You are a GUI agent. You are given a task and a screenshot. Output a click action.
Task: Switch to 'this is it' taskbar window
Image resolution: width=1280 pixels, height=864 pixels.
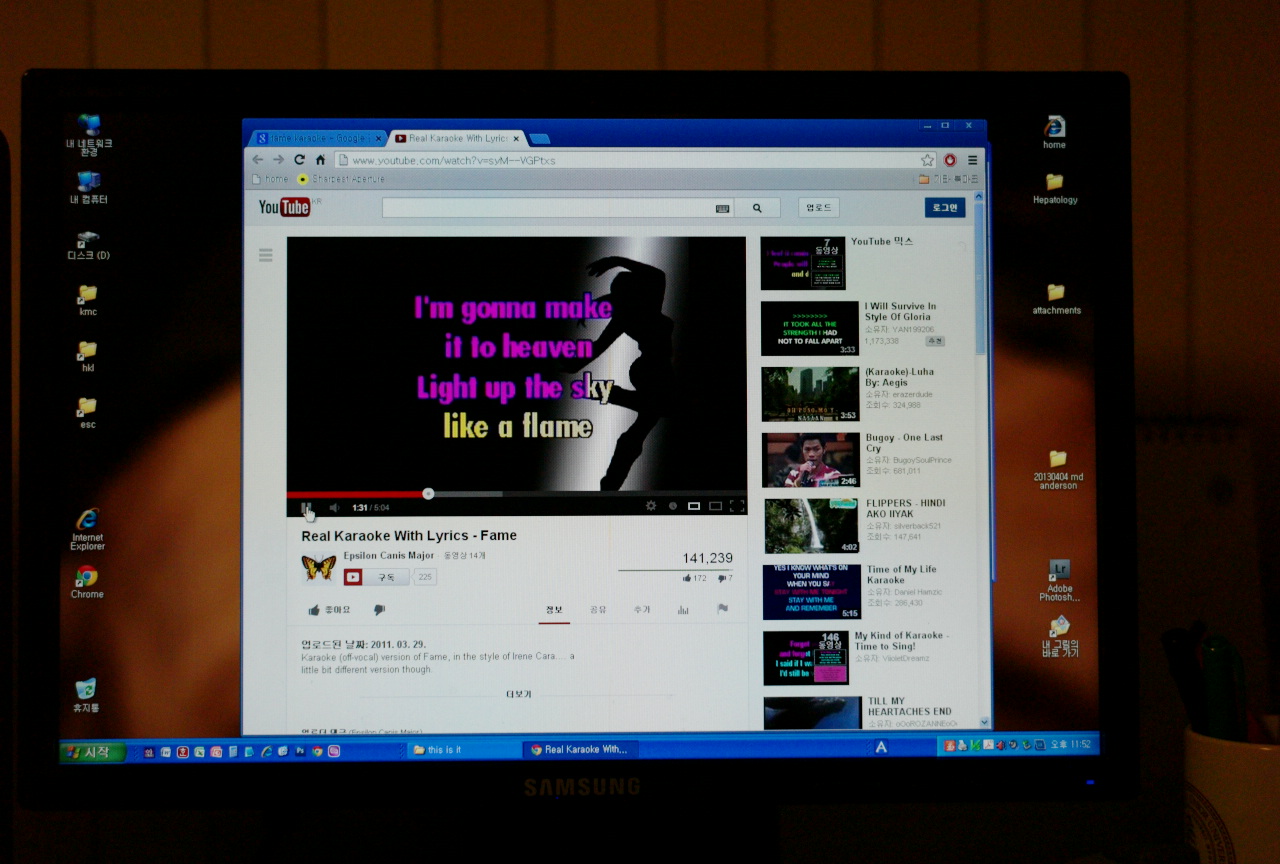pos(463,749)
